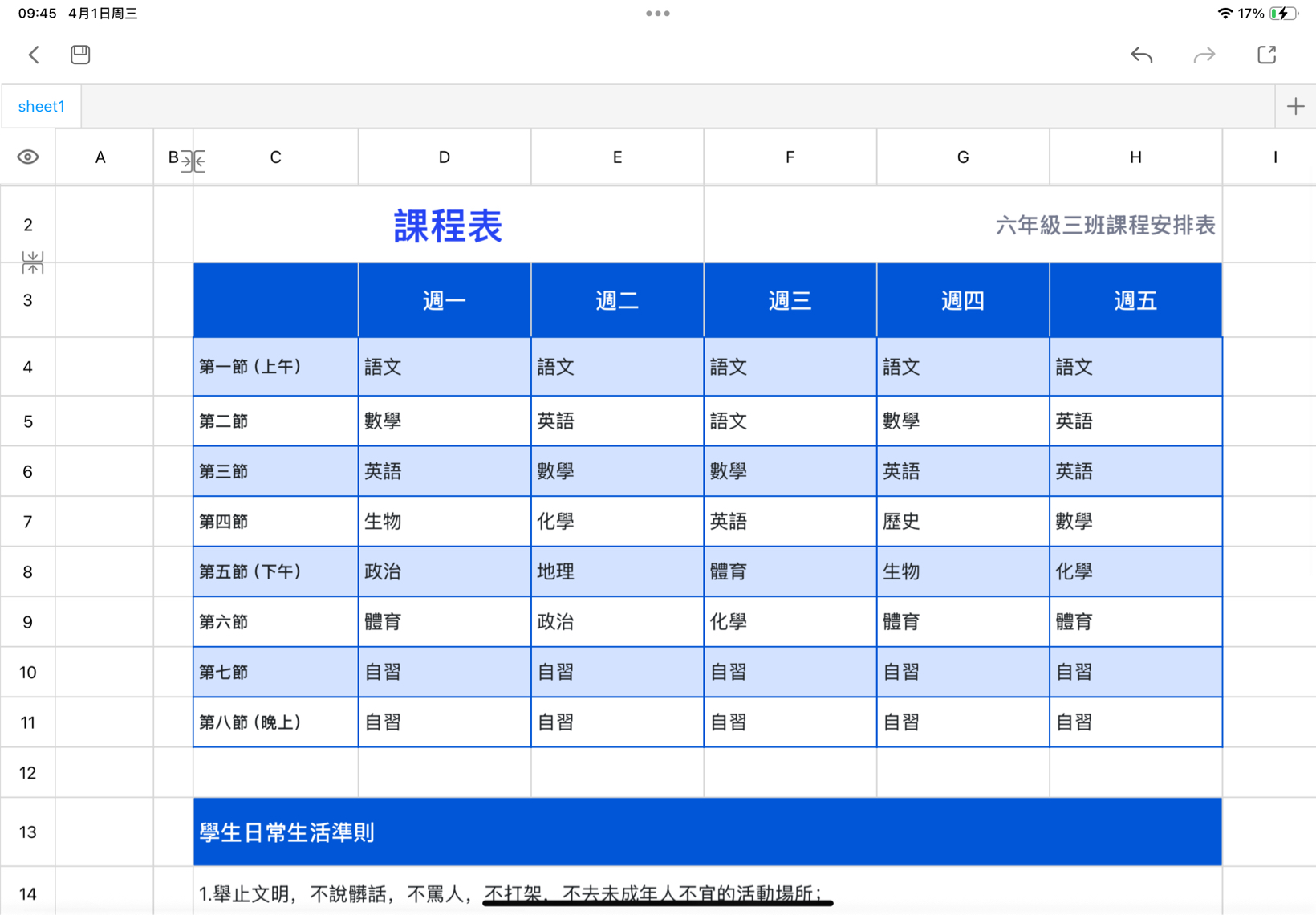1316x915 pixels.
Task: Add a new sheet with plus icon
Action: (x=1295, y=106)
